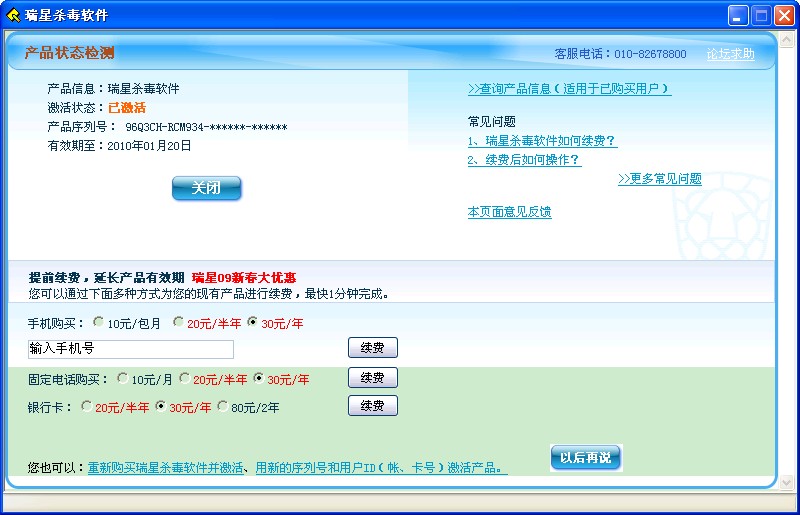
Task: Click customer service number 010-82678800
Action: 650,54
